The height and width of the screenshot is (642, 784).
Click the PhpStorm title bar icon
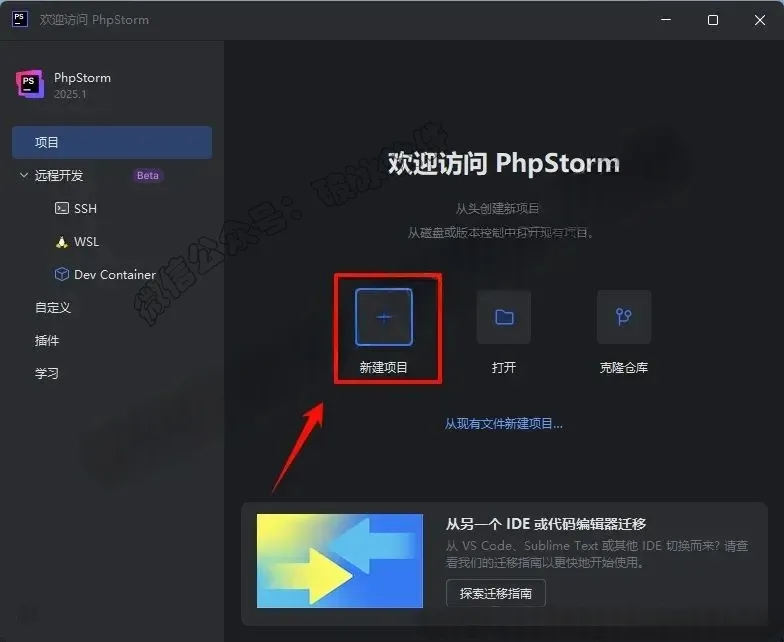20,20
